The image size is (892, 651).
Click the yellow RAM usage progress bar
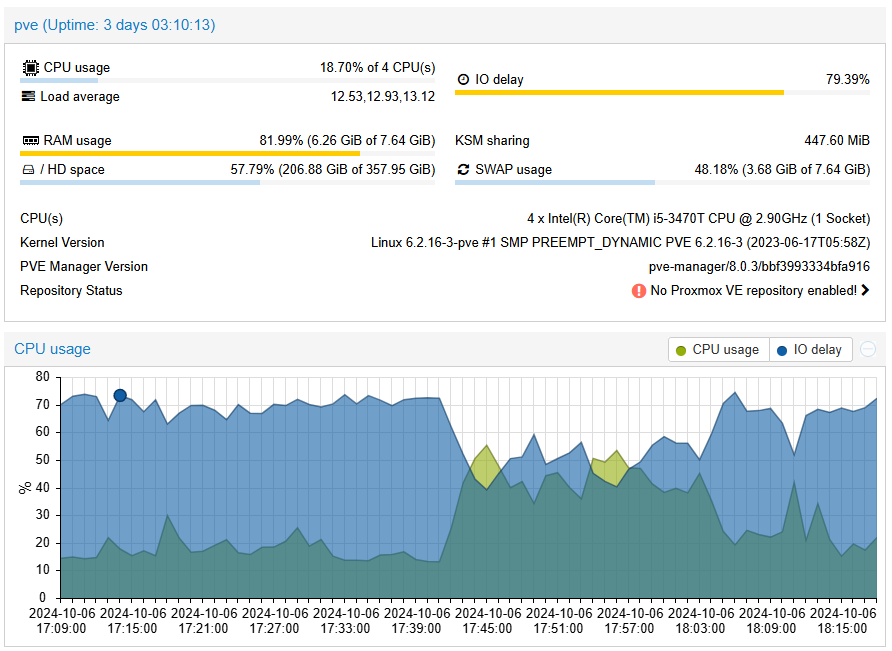point(190,154)
